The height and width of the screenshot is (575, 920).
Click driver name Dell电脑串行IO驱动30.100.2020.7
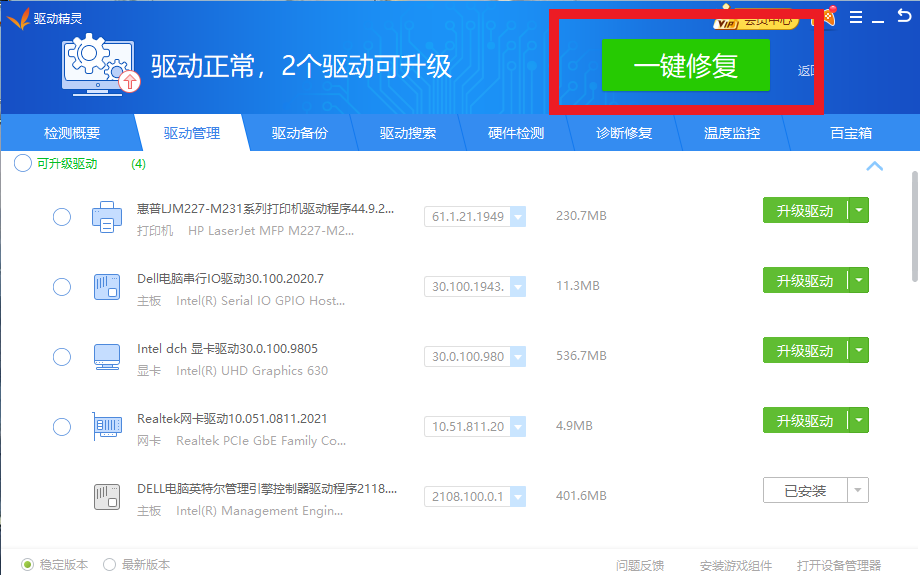[230, 278]
